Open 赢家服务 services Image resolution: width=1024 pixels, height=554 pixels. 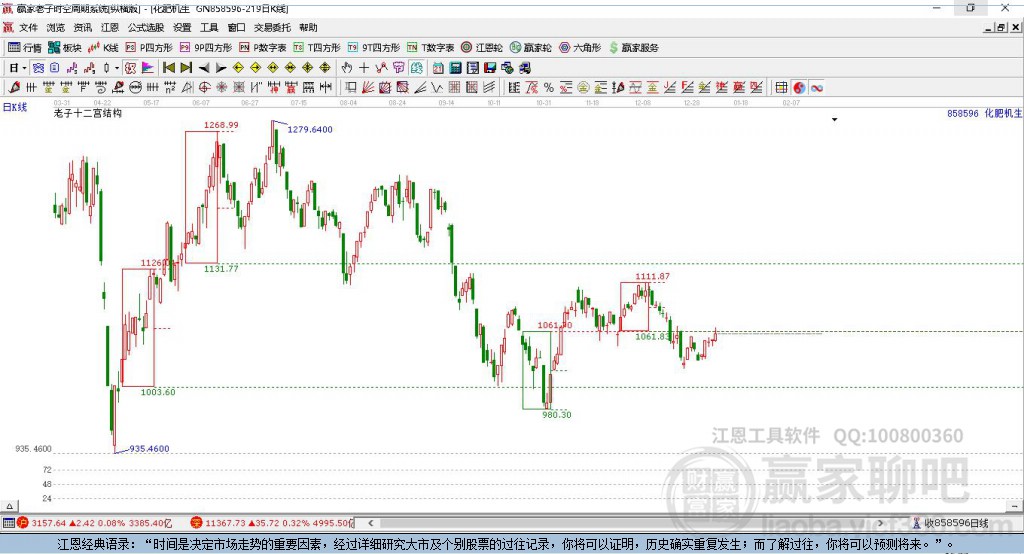[x=633, y=48]
